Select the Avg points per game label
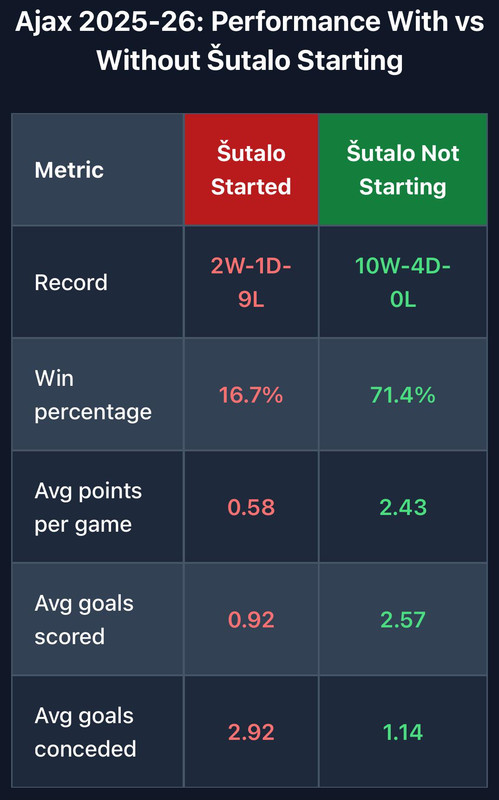The height and width of the screenshot is (800, 499). 88,507
